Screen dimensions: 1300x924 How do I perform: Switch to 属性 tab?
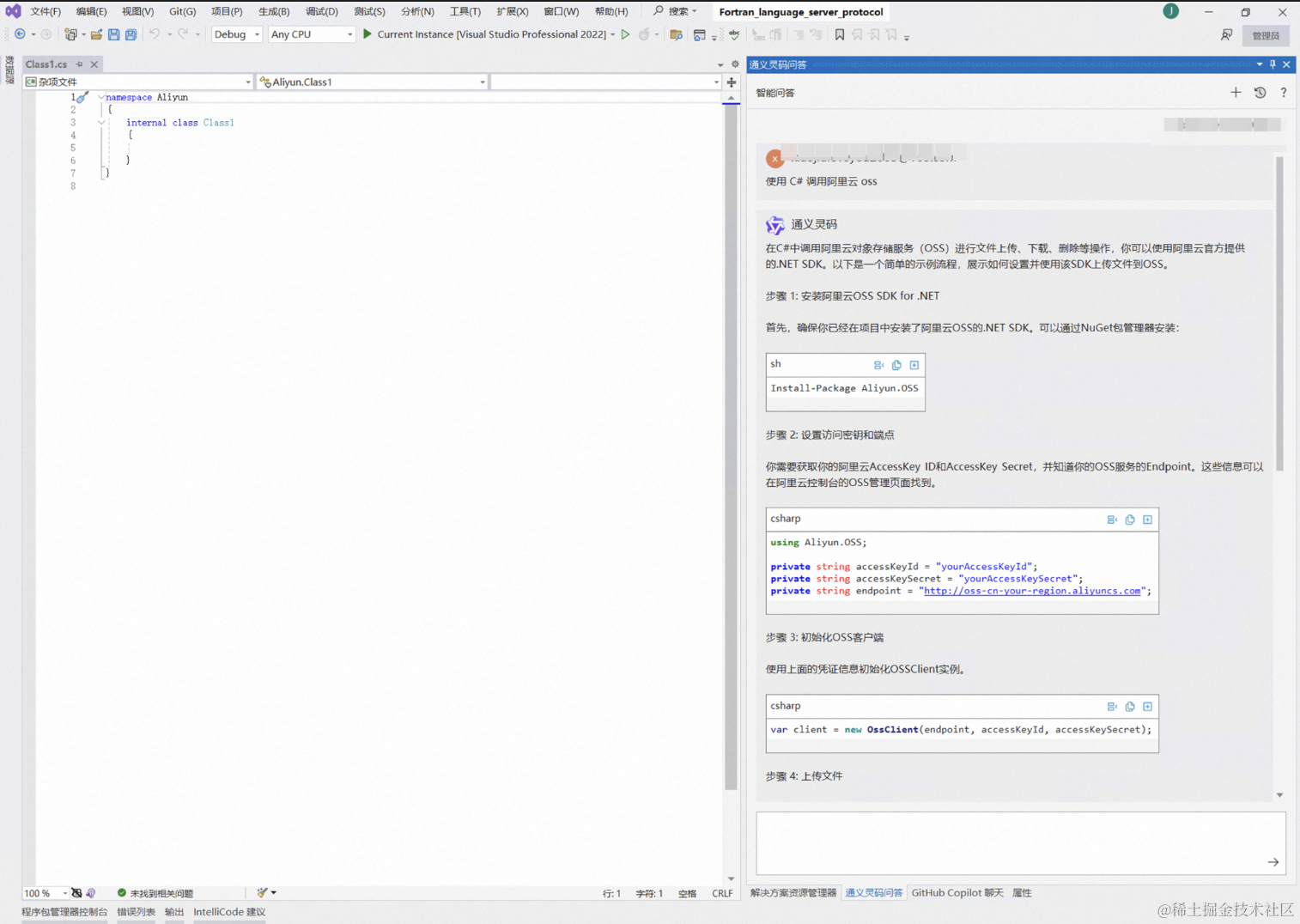pos(1022,893)
